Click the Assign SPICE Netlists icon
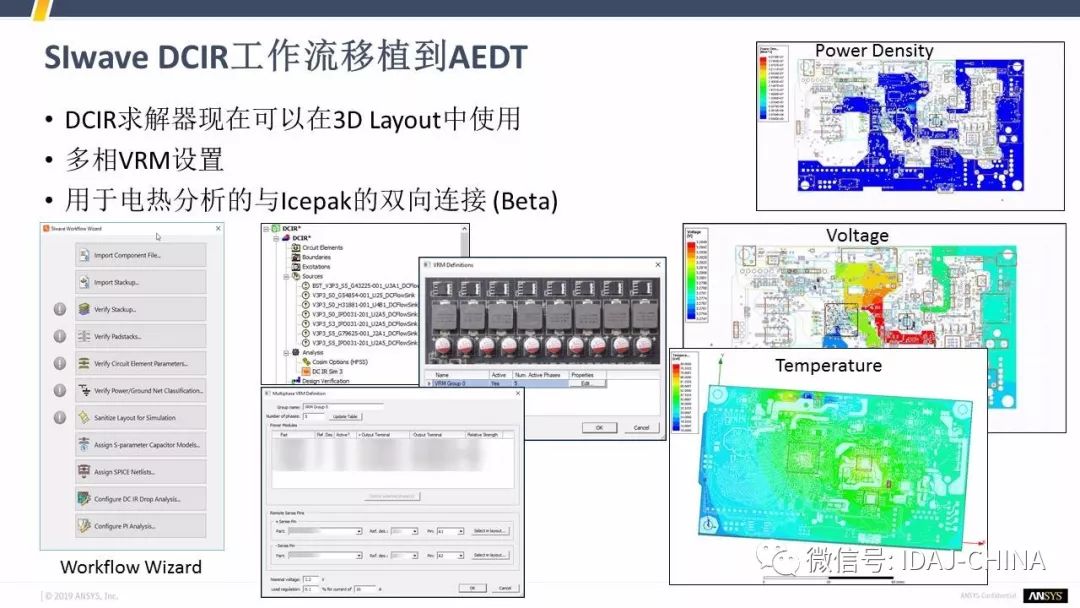The height and width of the screenshot is (608, 1080). (x=84, y=472)
